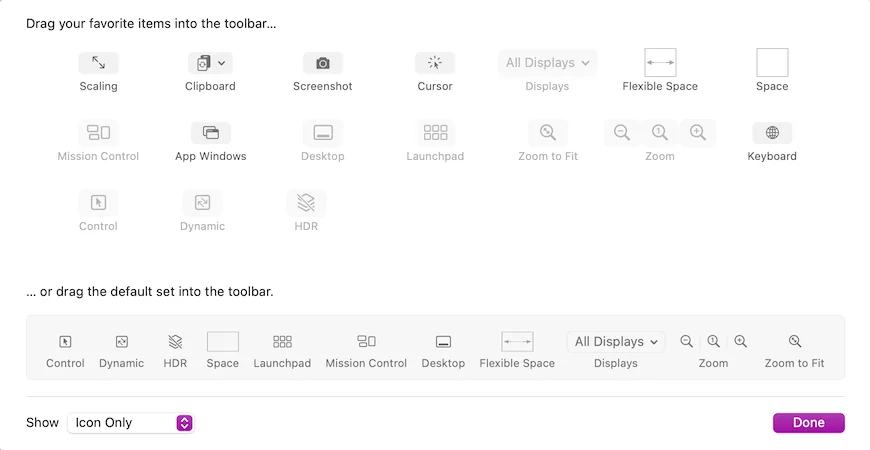This screenshot has height=450, width=870.
Task: Click the Flexible Space item in the palette
Action: coord(660,63)
